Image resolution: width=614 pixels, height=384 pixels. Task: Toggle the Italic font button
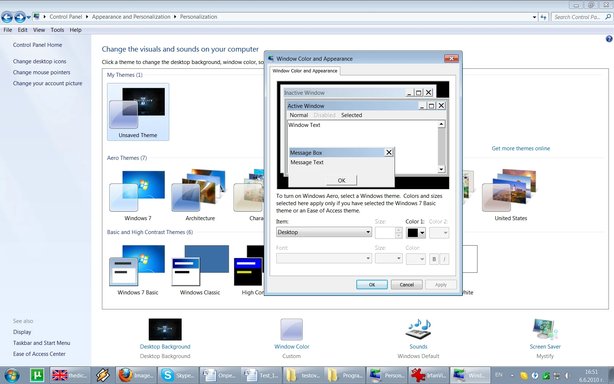pos(444,259)
